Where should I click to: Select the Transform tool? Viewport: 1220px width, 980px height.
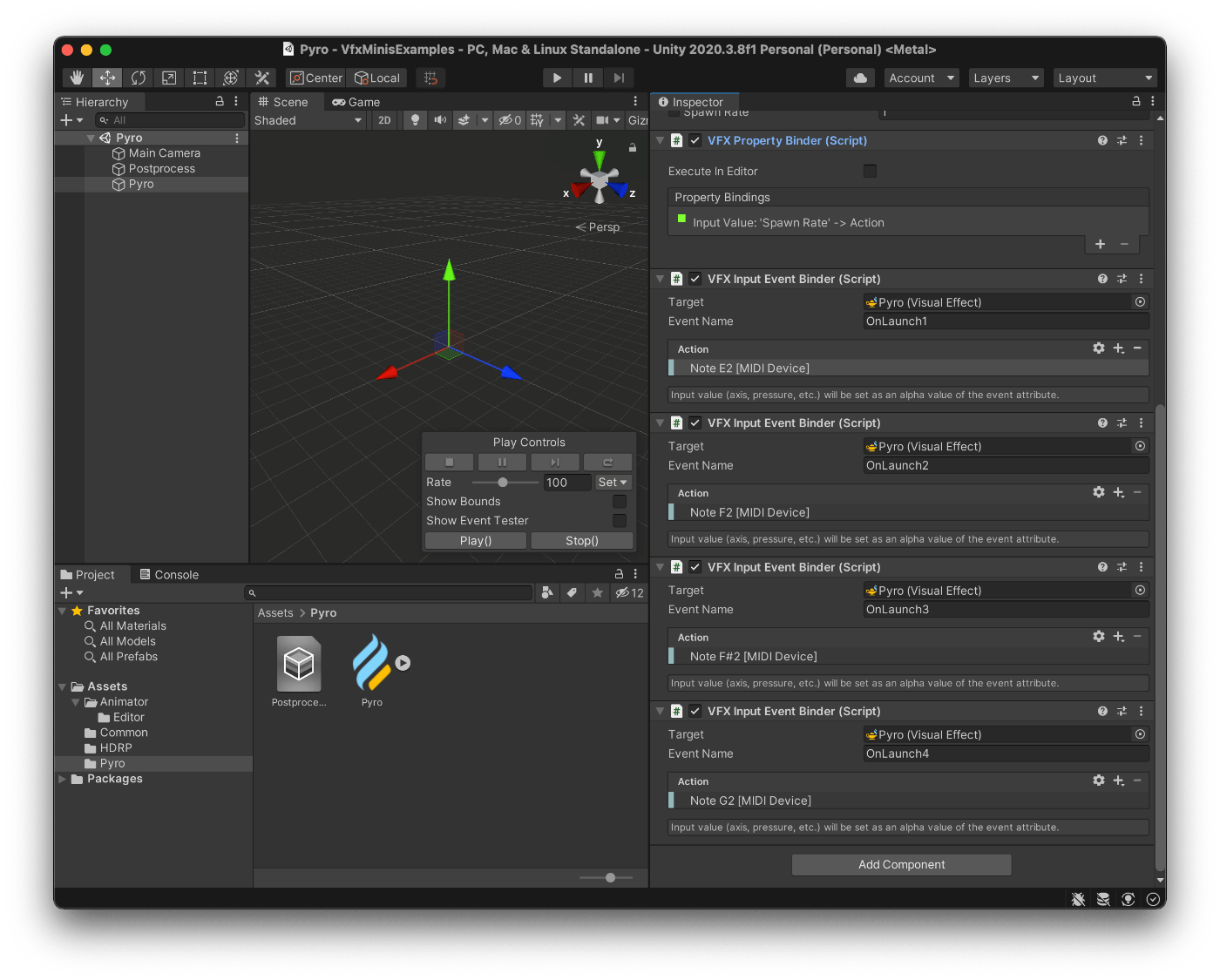[230, 78]
